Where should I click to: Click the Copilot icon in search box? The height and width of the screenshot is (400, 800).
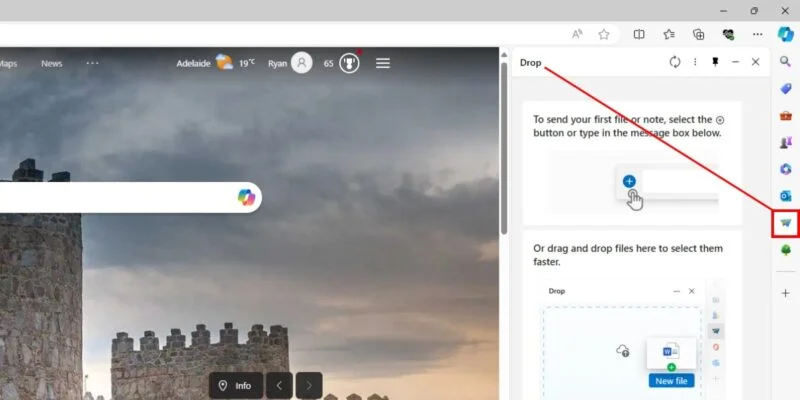[x=246, y=197]
